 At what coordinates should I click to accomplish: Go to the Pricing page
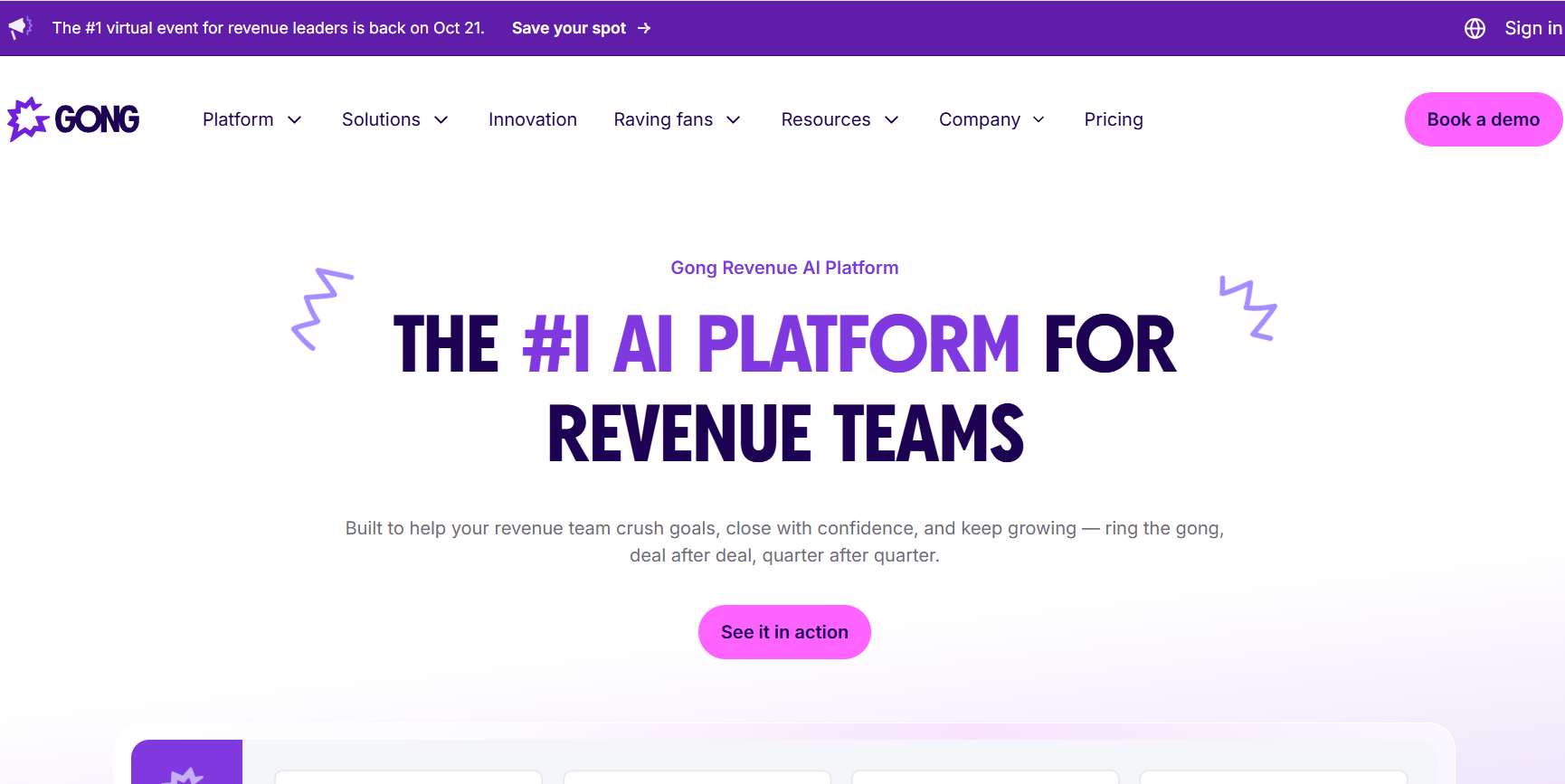(x=1114, y=119)
